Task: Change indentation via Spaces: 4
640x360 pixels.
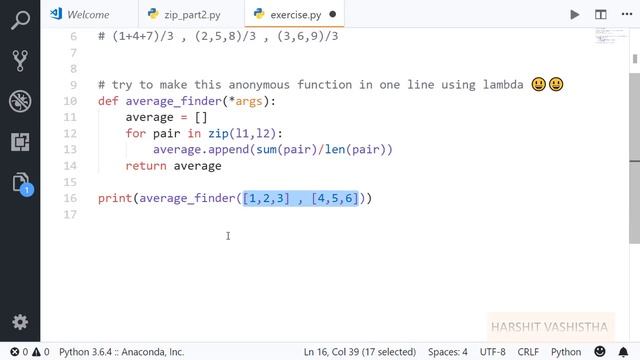Action: [x=448, y=352]
